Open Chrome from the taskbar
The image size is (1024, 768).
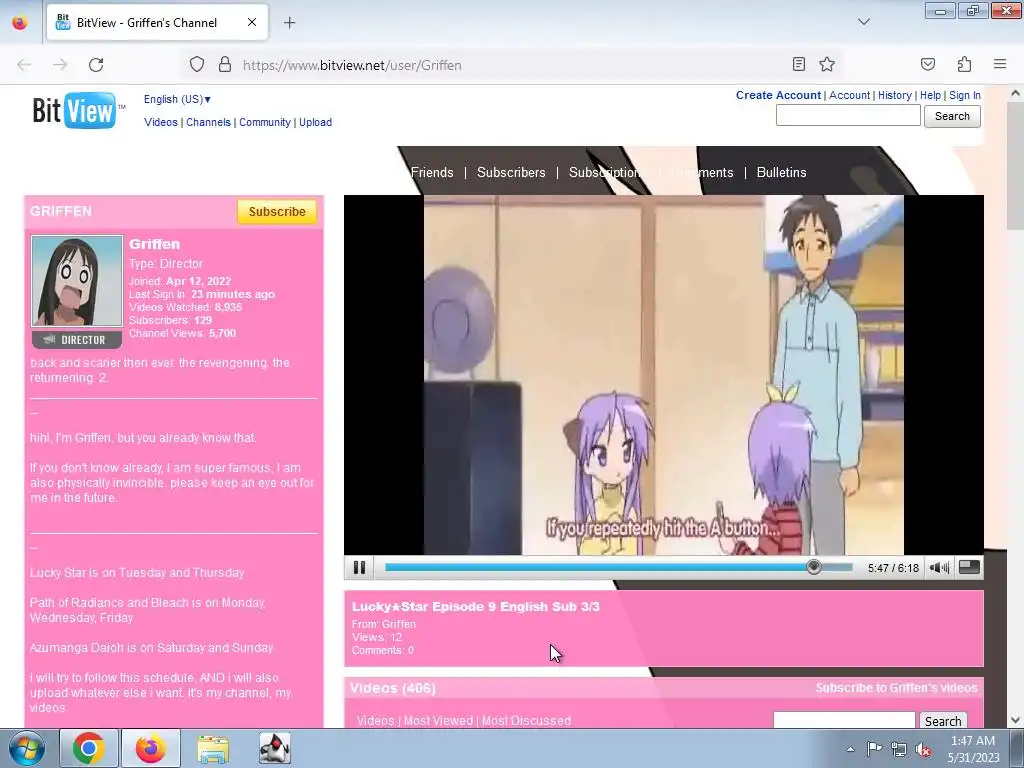[89, 748]
